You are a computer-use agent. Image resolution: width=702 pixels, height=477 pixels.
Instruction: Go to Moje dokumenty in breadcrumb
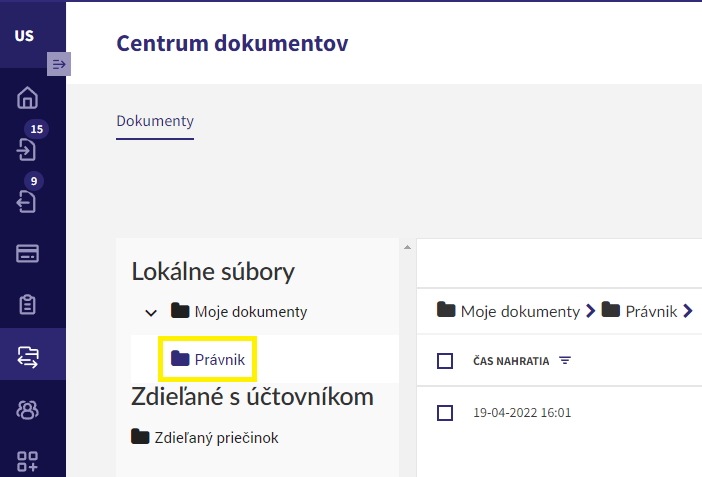click(508, 311)
